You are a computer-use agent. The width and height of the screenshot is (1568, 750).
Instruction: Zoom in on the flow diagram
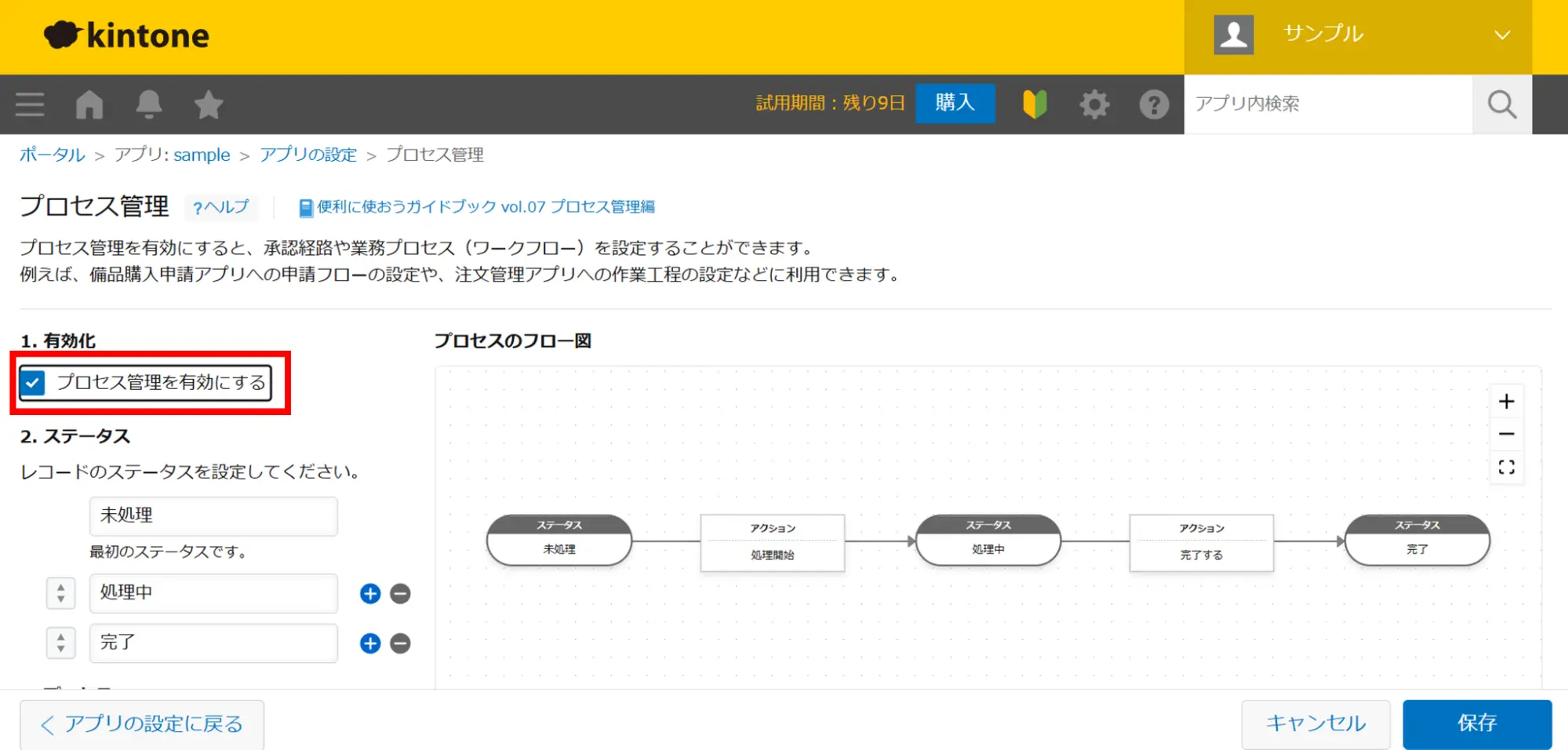click(x=1506, y=402)
